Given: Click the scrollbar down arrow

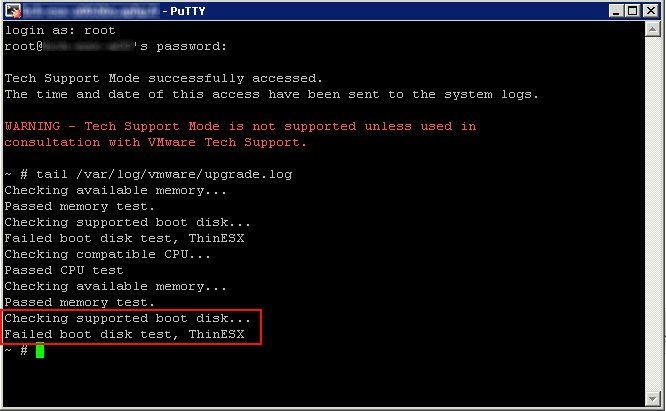Looking at the screenshot, I should pos(652,398).
